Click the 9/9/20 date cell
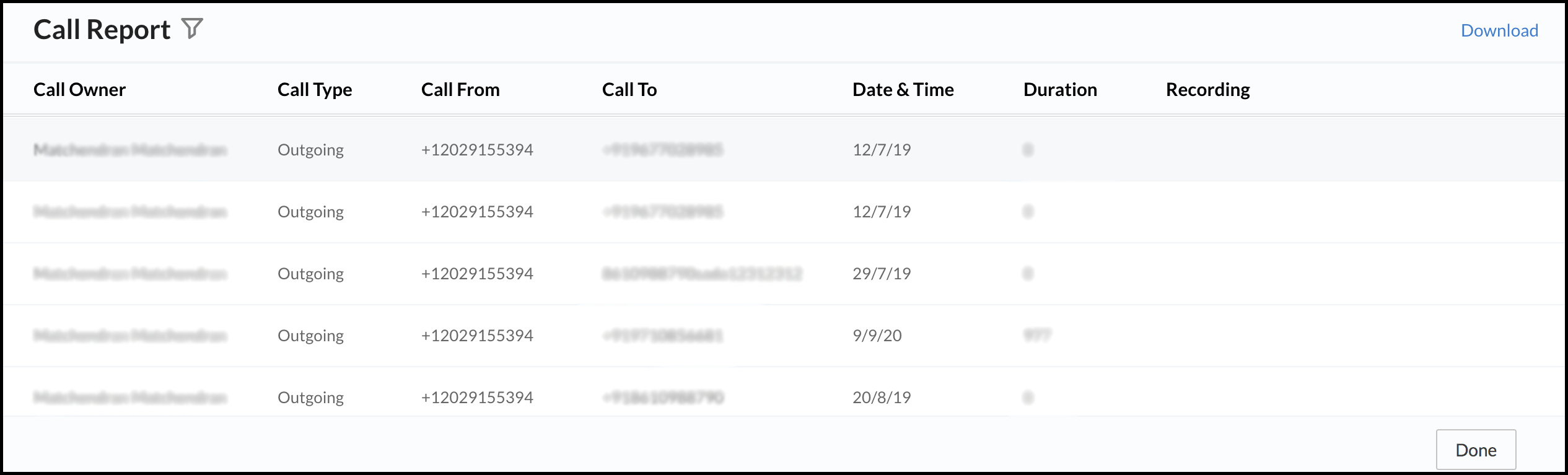The height and width of the screenshot is (475, 1568). pyautogui.click(x=877, y=336)
